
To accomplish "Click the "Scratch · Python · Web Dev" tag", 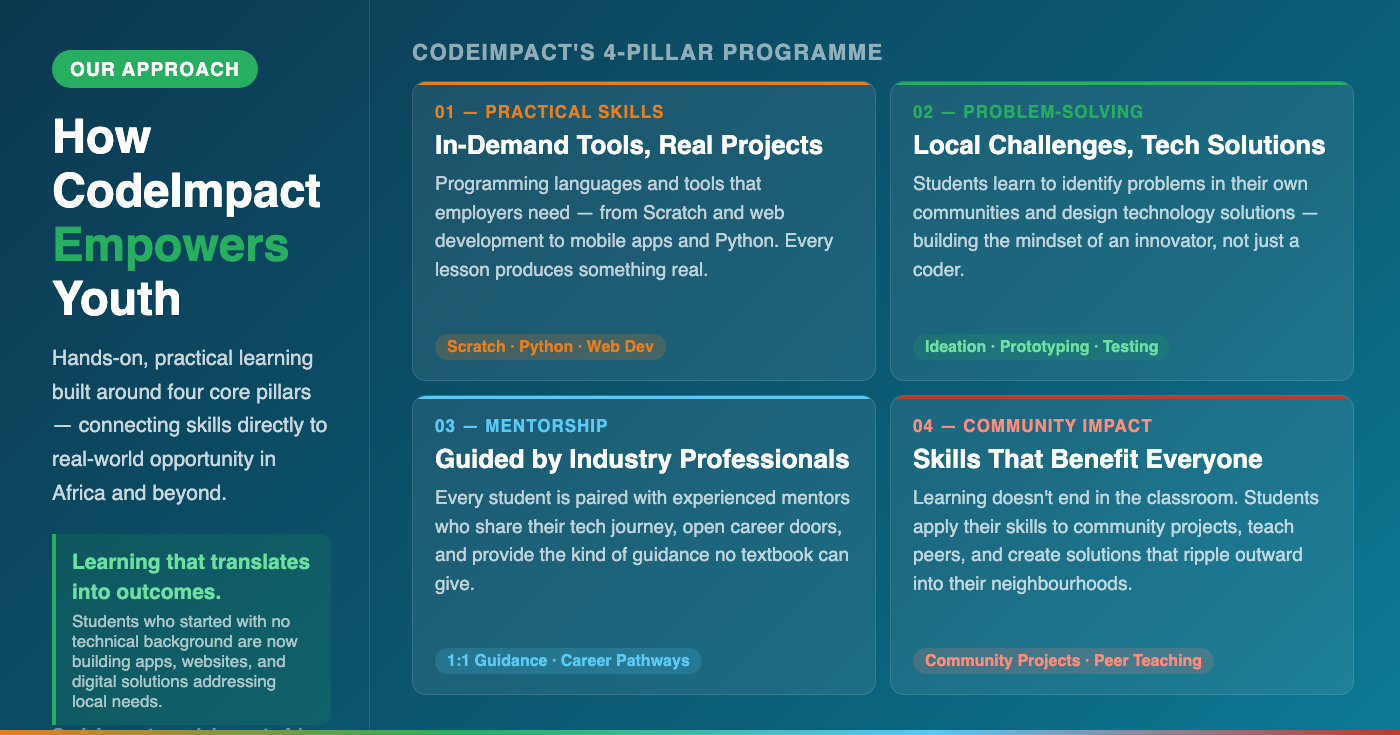I will tap(550, 347).
